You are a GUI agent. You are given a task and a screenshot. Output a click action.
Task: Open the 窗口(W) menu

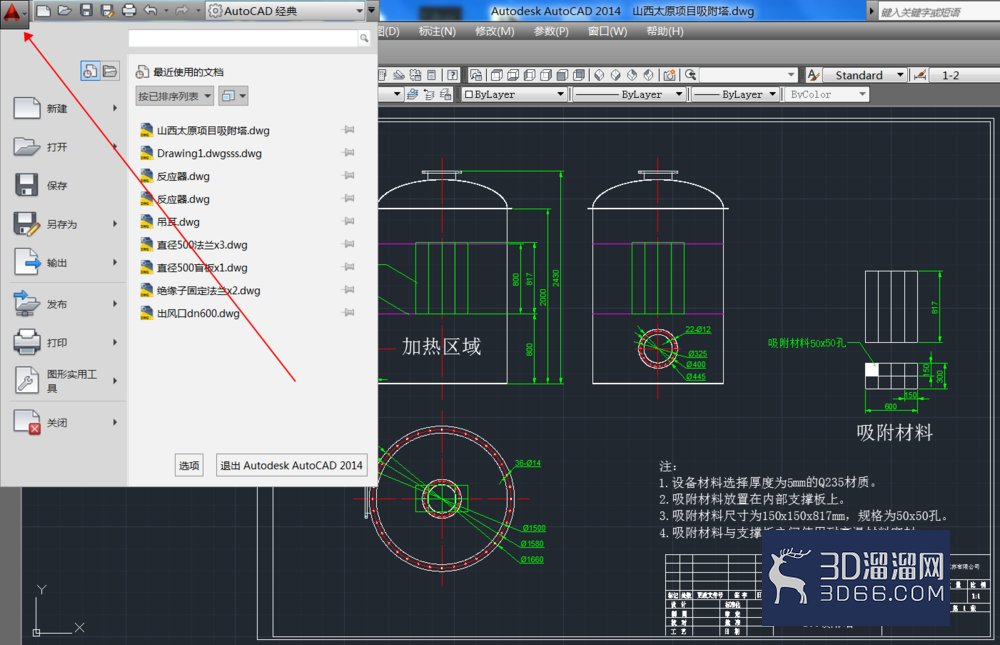[607, 31]
